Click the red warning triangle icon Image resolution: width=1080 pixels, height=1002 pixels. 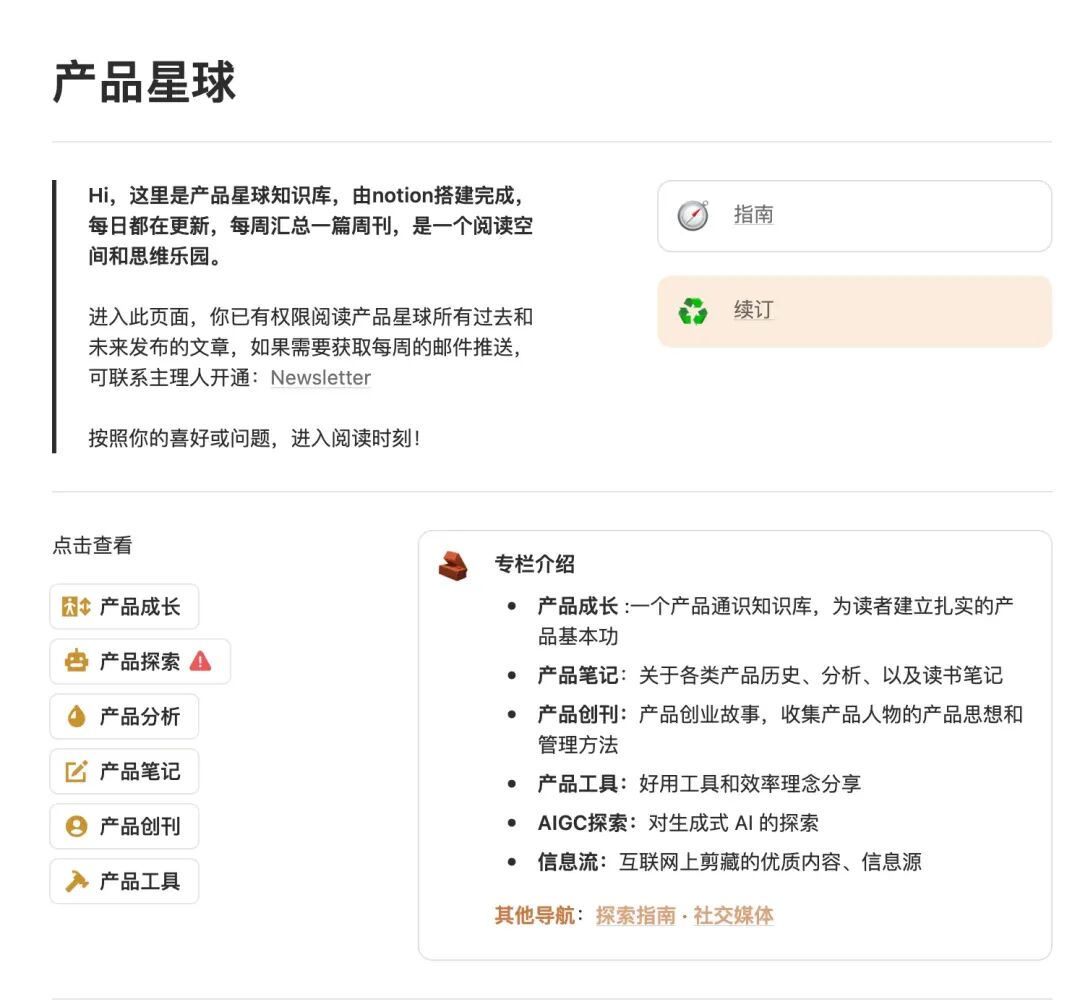point(200,661)
